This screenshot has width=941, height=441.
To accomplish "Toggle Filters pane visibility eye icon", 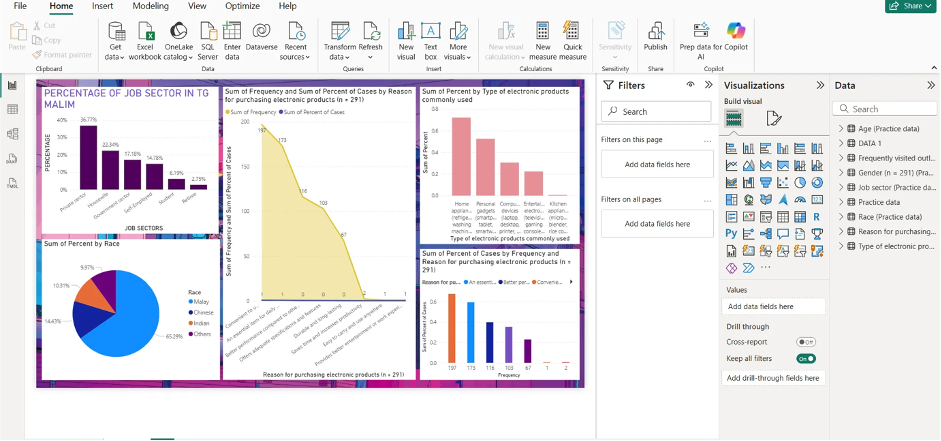I will tap(690, 86).
